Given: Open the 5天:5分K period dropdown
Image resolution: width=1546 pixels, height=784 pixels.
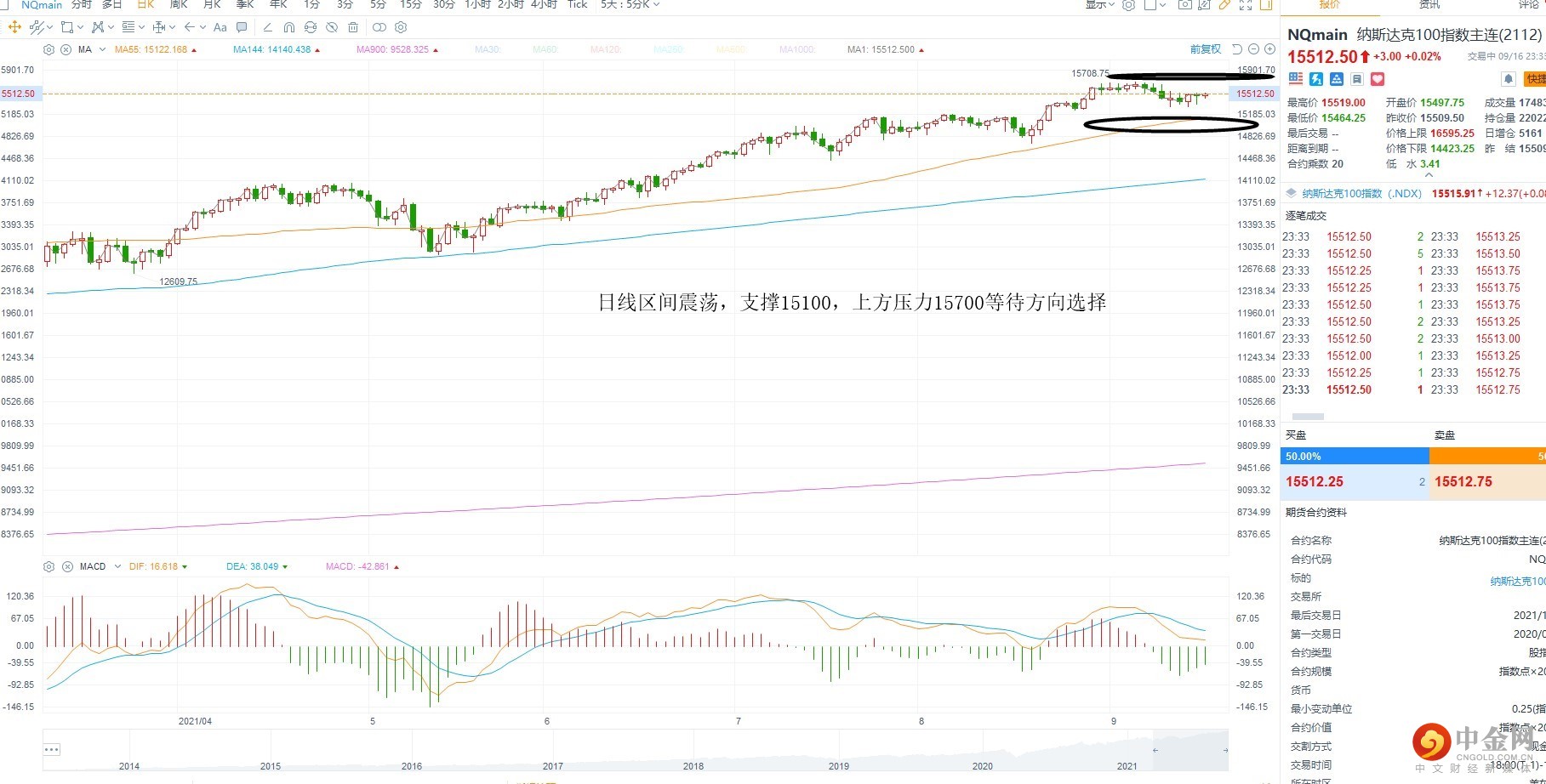Looking at the screenshot, I should click(x=630, y=5).
